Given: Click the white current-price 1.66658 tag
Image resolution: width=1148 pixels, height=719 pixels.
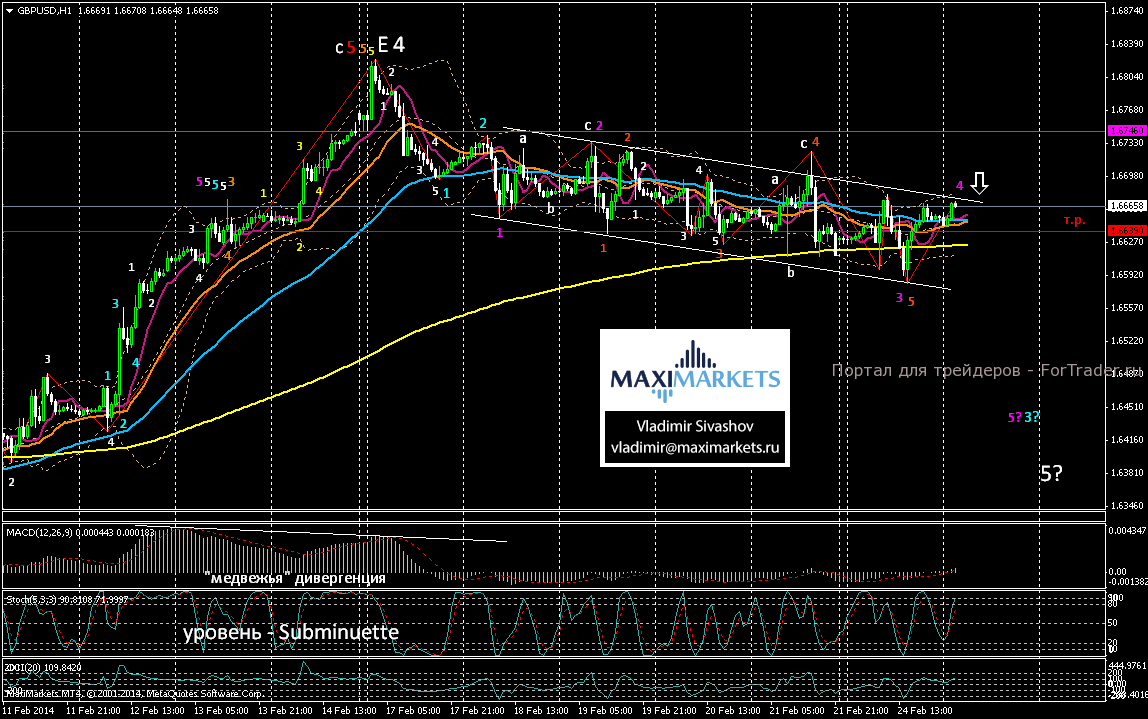Looking at the screenshot, I should tap(1125, 205).
